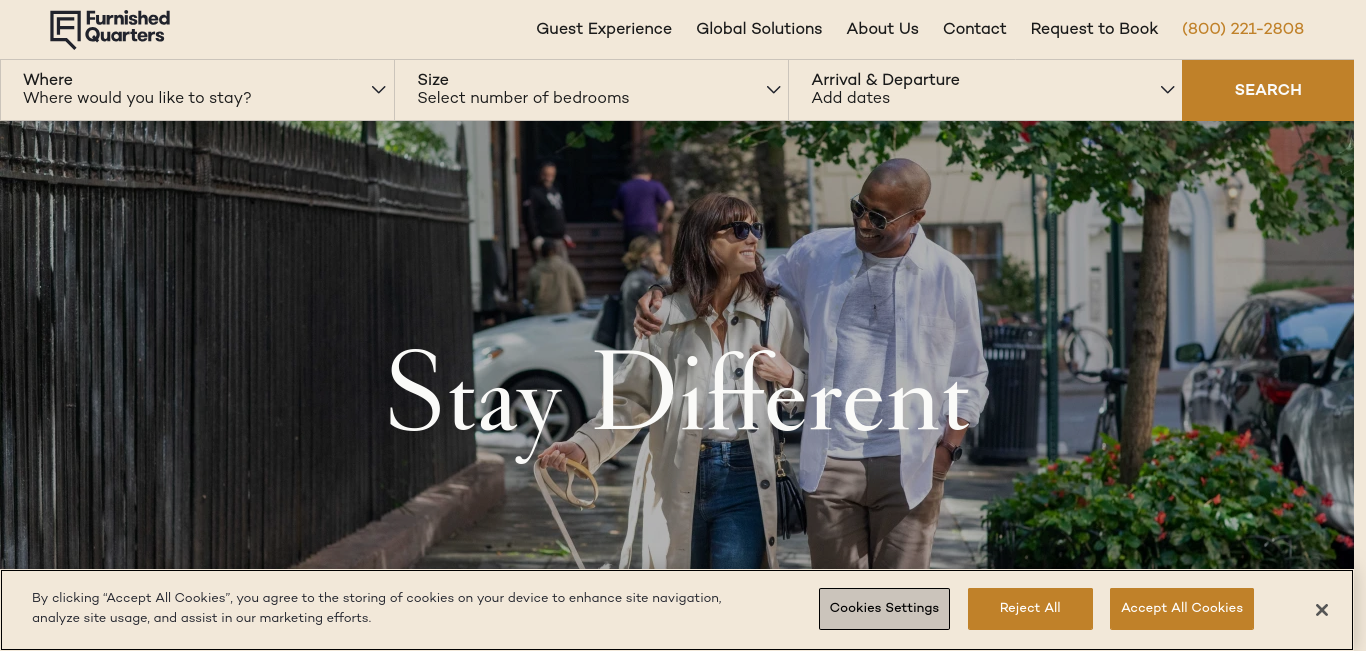
Task: Open Guest Experience menu
Action: click(604, 29)
